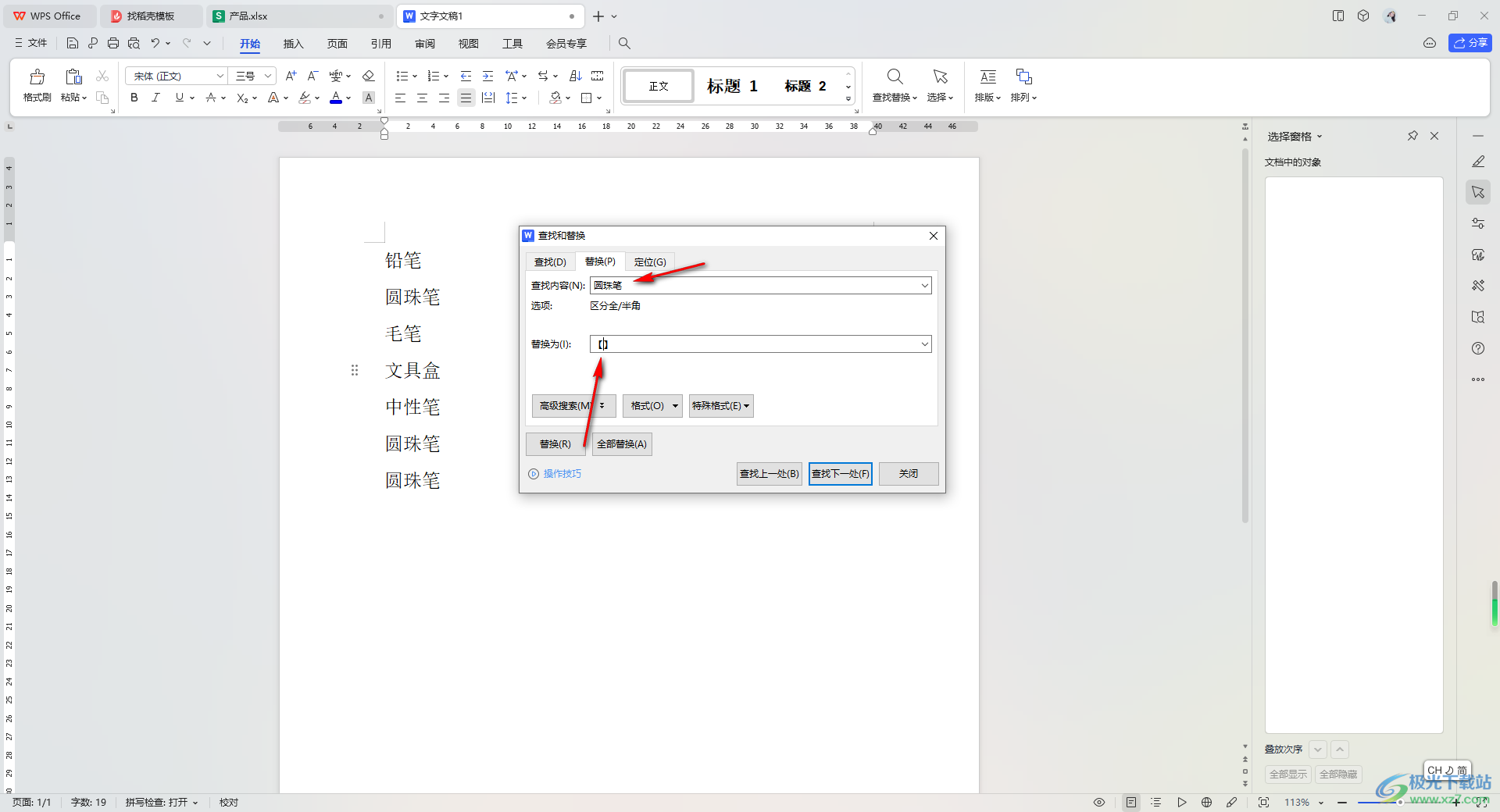Screen dimensions: 1500x812
Task: Click the Increase indent icon
Action: (x=487, y=76)
